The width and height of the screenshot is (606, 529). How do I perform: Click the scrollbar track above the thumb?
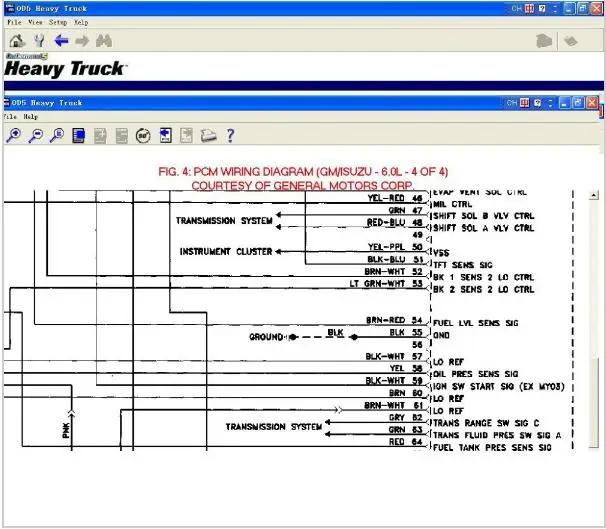coord(594,278)
